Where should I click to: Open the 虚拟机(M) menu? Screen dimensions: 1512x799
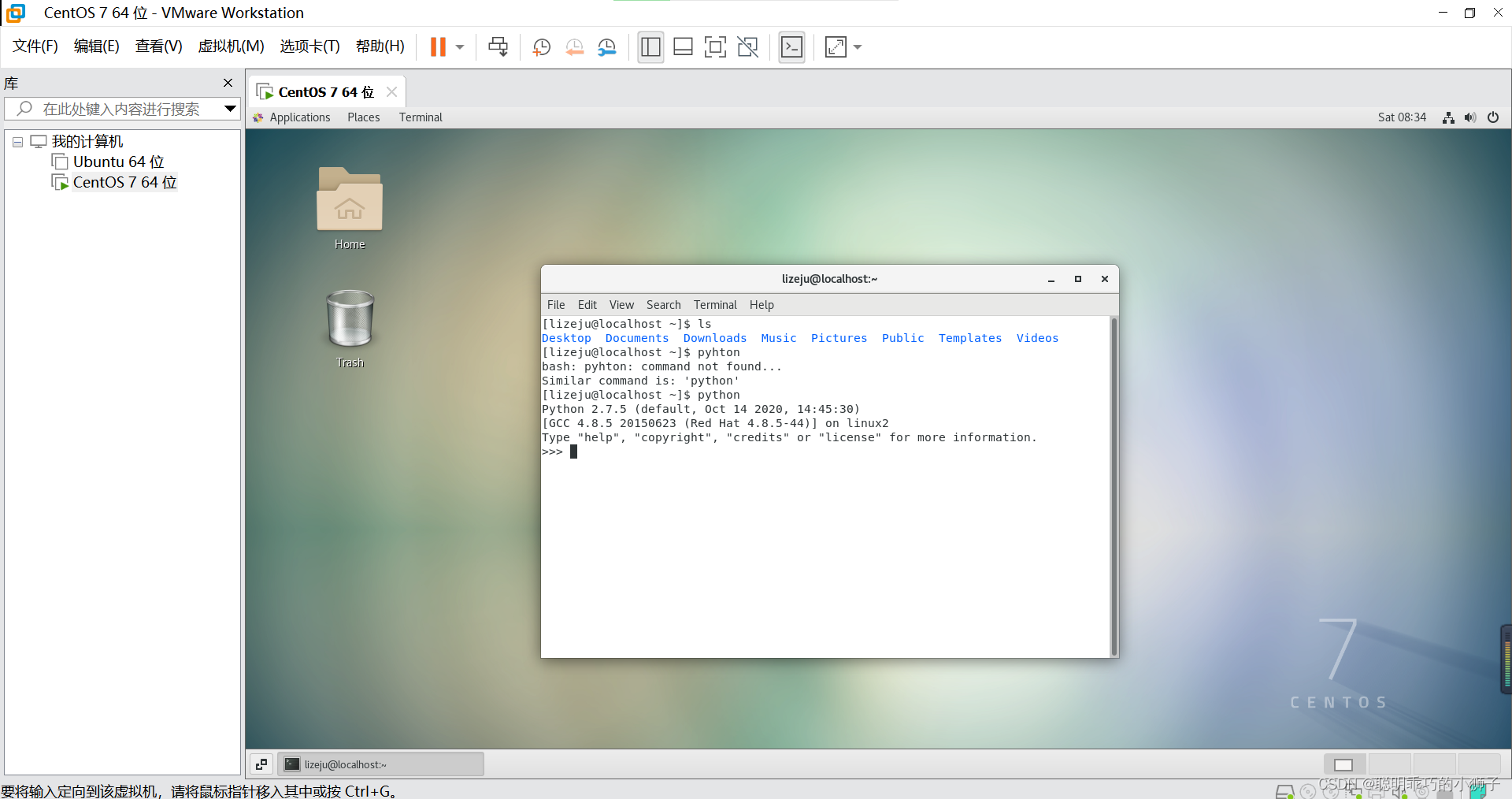(231, 46)
